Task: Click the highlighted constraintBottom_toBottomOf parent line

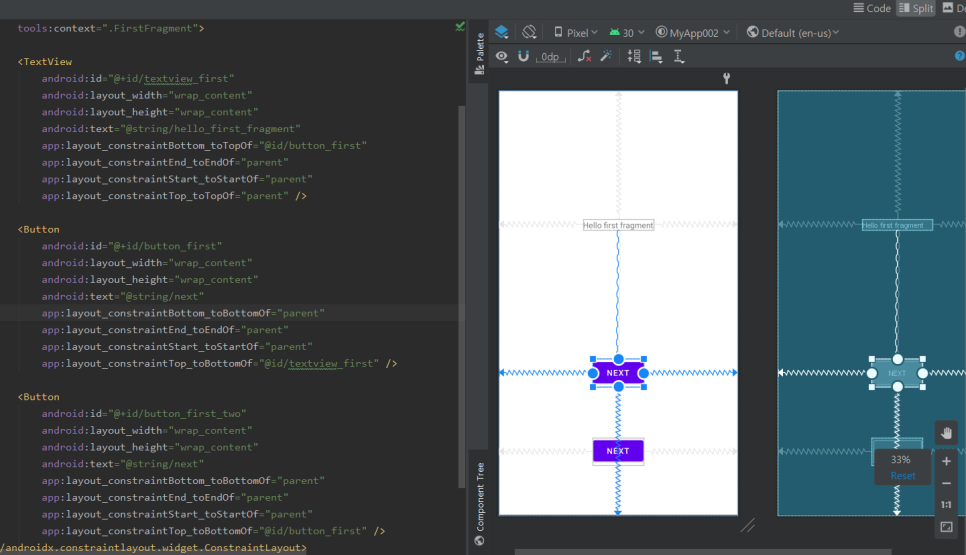Action: tap(183, 313)
